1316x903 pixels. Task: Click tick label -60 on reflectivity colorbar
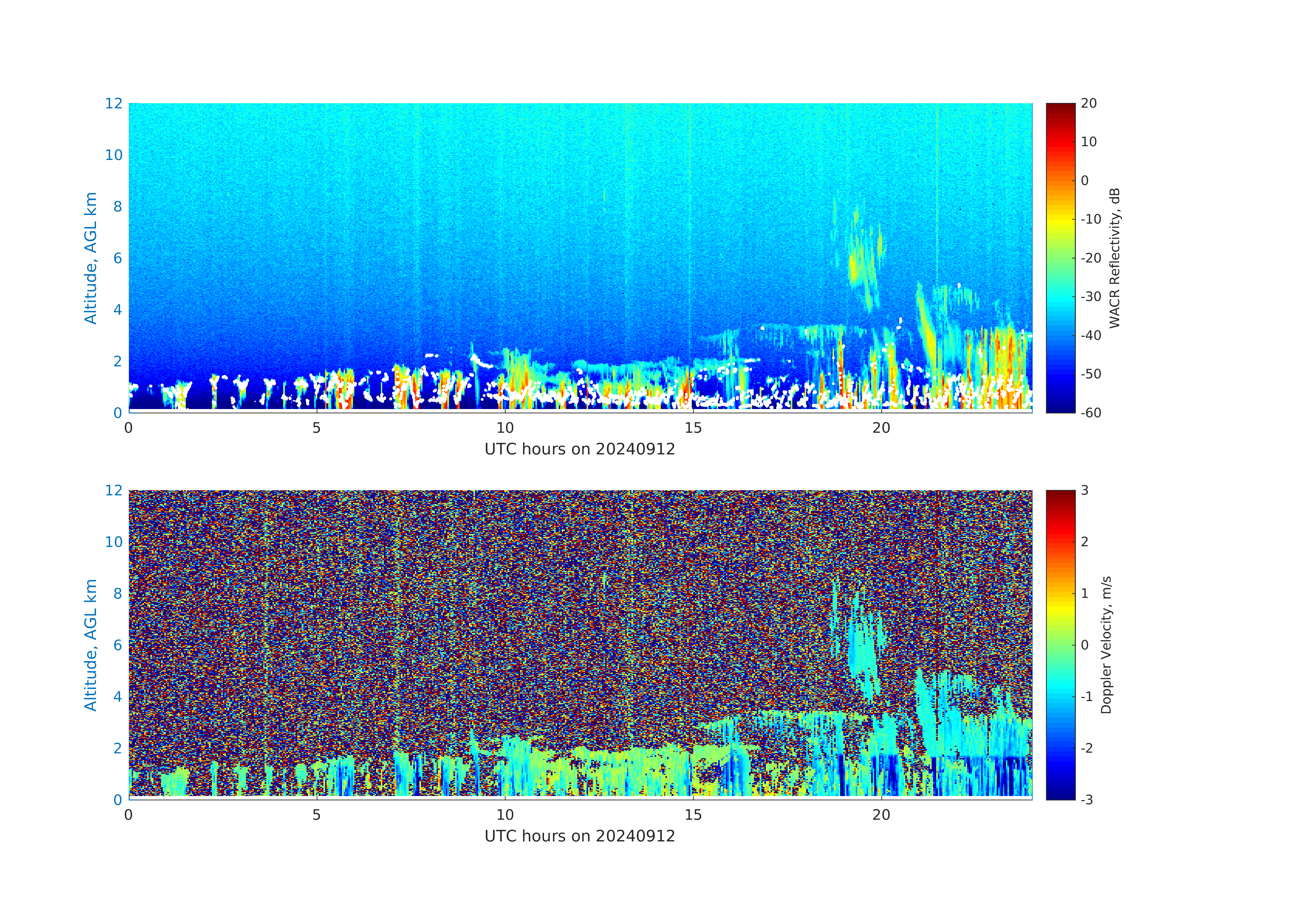click(x=1091, y=413)
